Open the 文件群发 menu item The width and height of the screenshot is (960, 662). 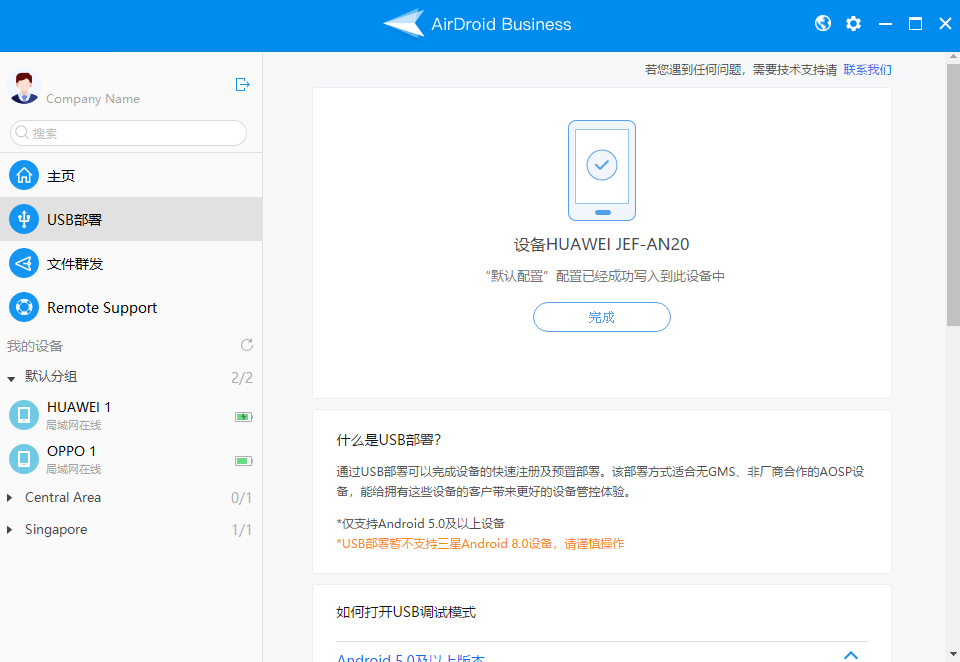(x=131, y=263)
